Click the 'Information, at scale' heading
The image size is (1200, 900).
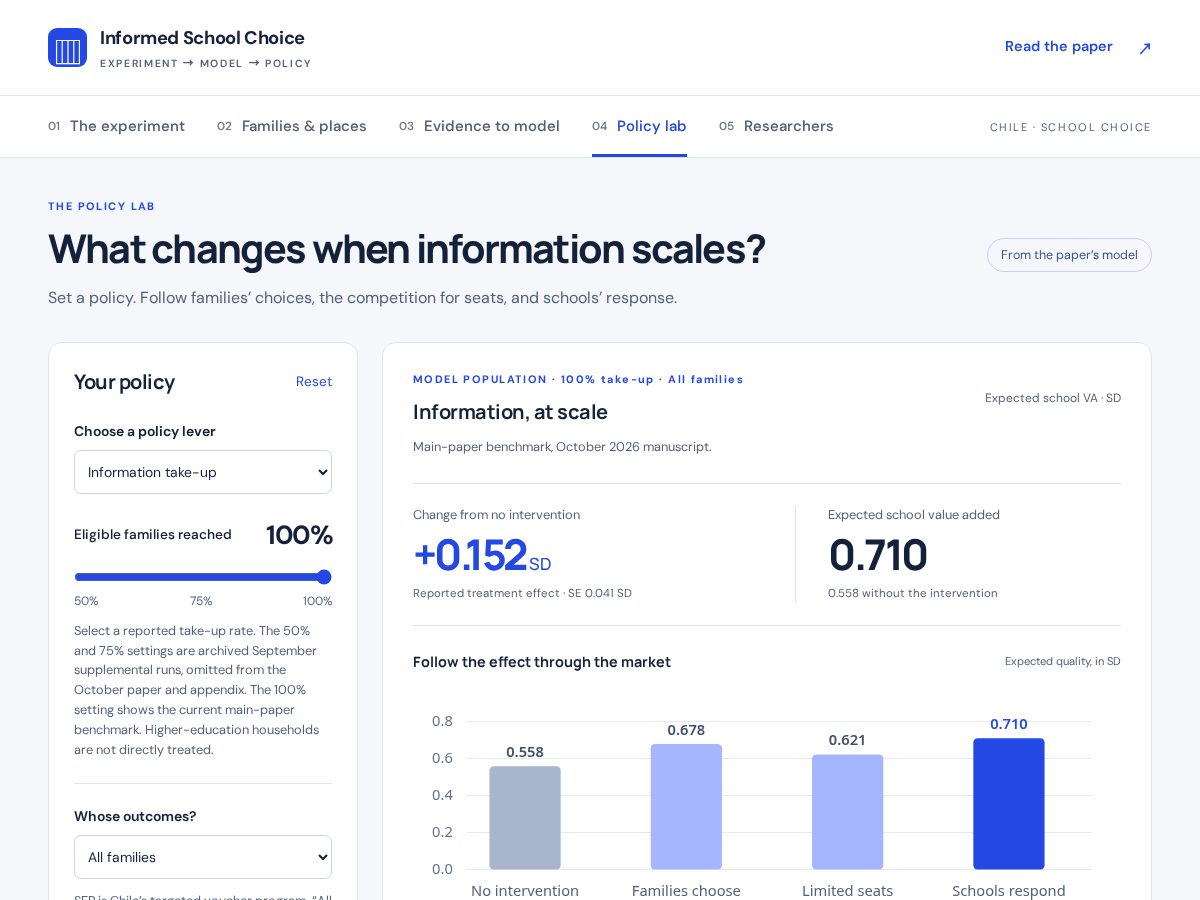click(x=510, y=412)
